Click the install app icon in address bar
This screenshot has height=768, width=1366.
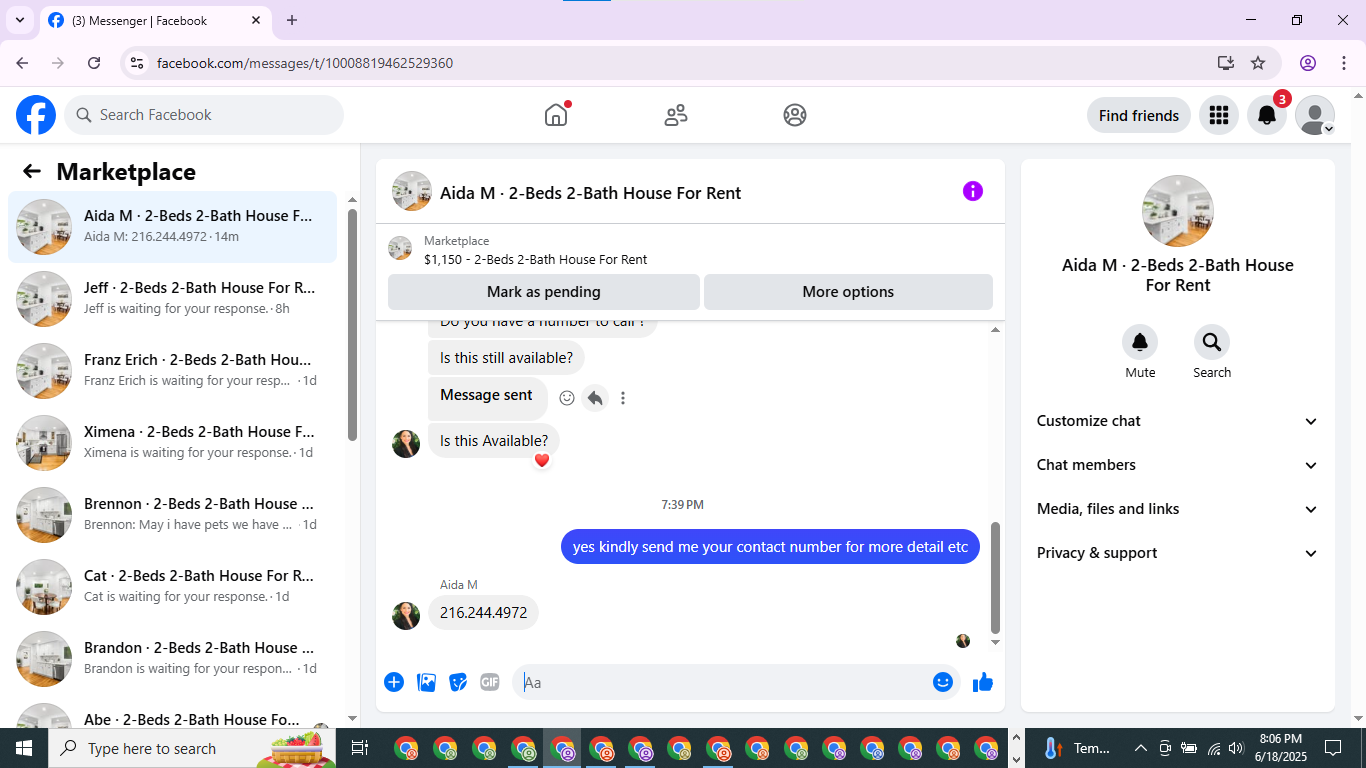(x=1226, y=63)
